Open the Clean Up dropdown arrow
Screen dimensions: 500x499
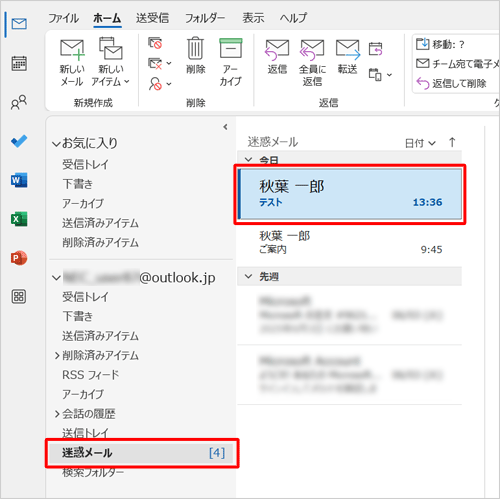click(x=169, y=63)
